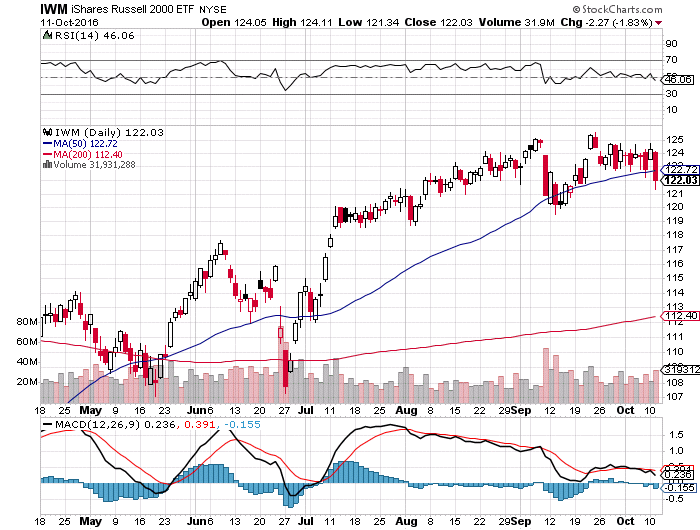Image resolution: width=700 pixels, height=530 pixels.
Task: Click the red MA(200) legend line marker
Action: [x=47, y=154]
